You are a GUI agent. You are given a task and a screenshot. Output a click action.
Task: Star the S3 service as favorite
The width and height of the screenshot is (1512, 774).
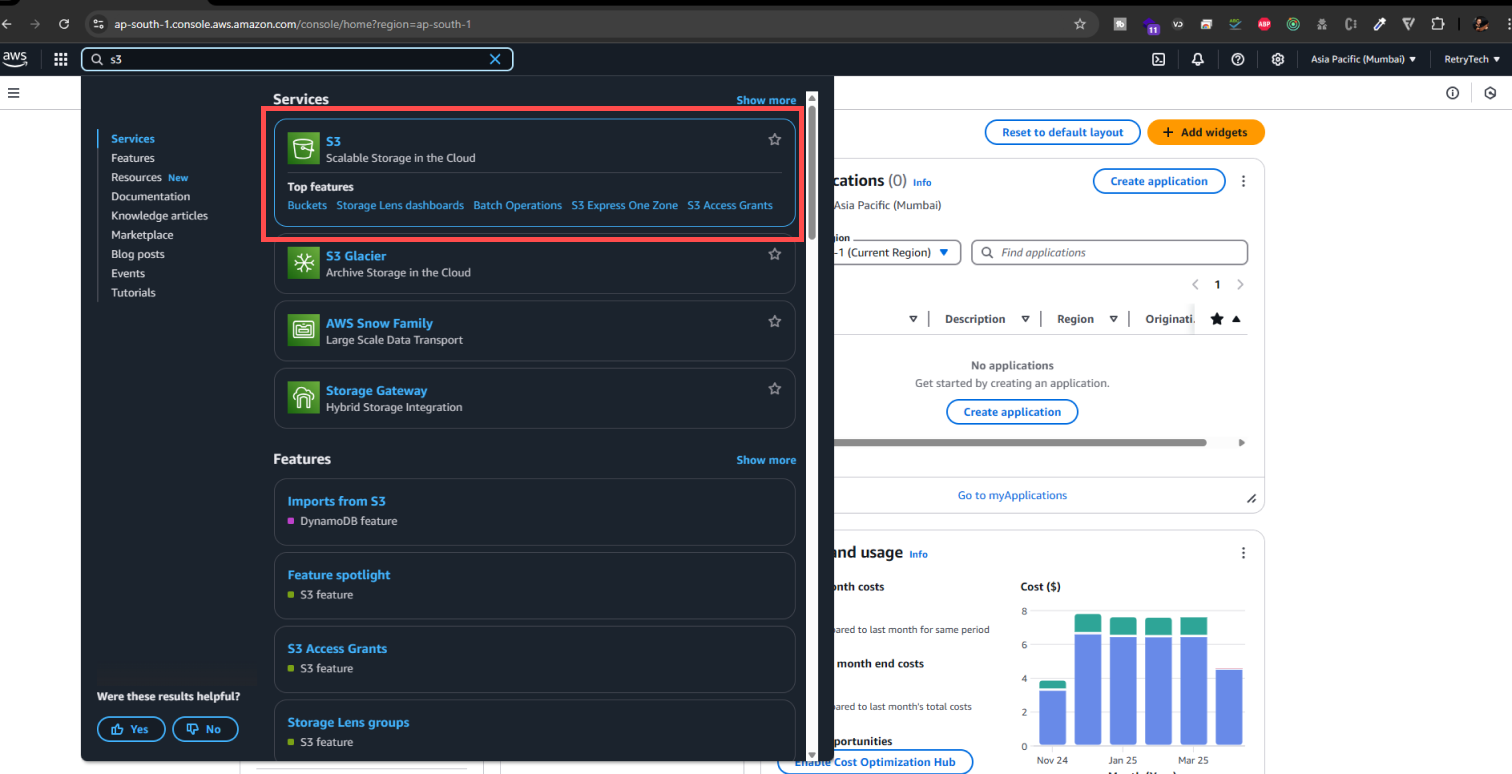(774, 139)
